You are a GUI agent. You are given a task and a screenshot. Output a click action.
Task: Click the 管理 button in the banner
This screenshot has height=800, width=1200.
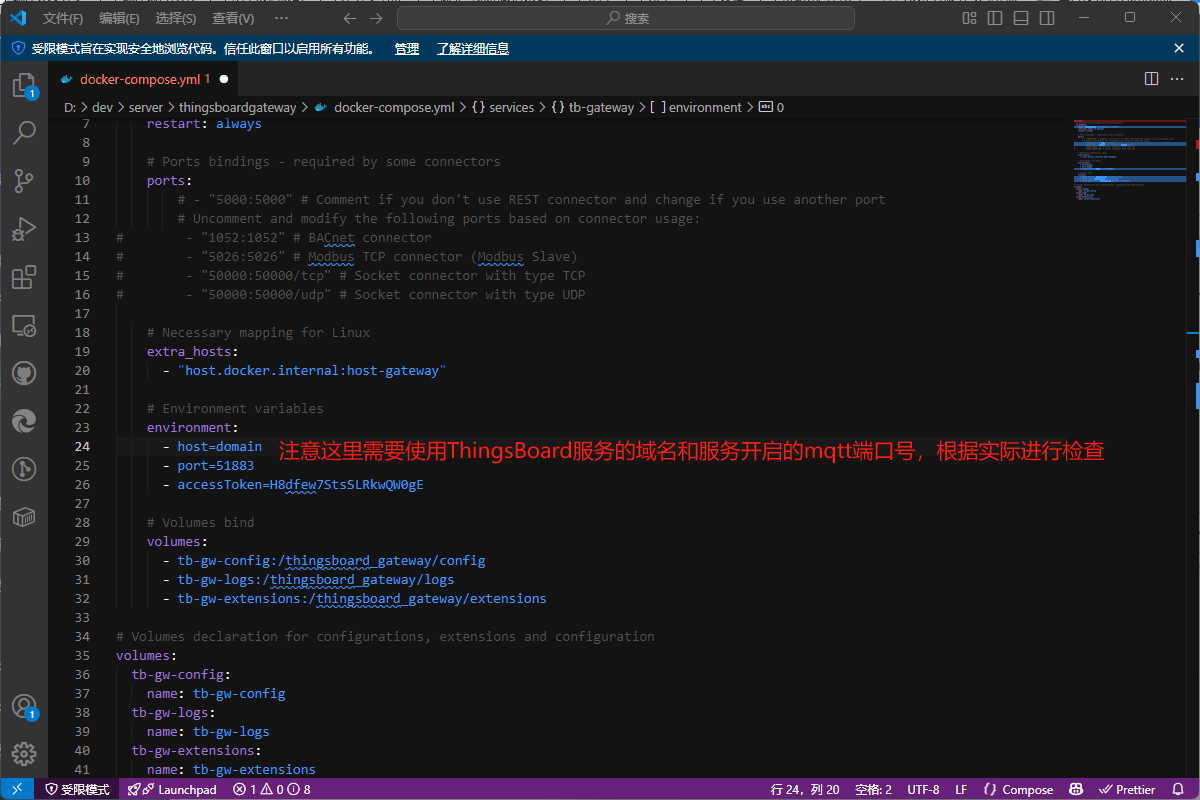click(x=407, y=48)
